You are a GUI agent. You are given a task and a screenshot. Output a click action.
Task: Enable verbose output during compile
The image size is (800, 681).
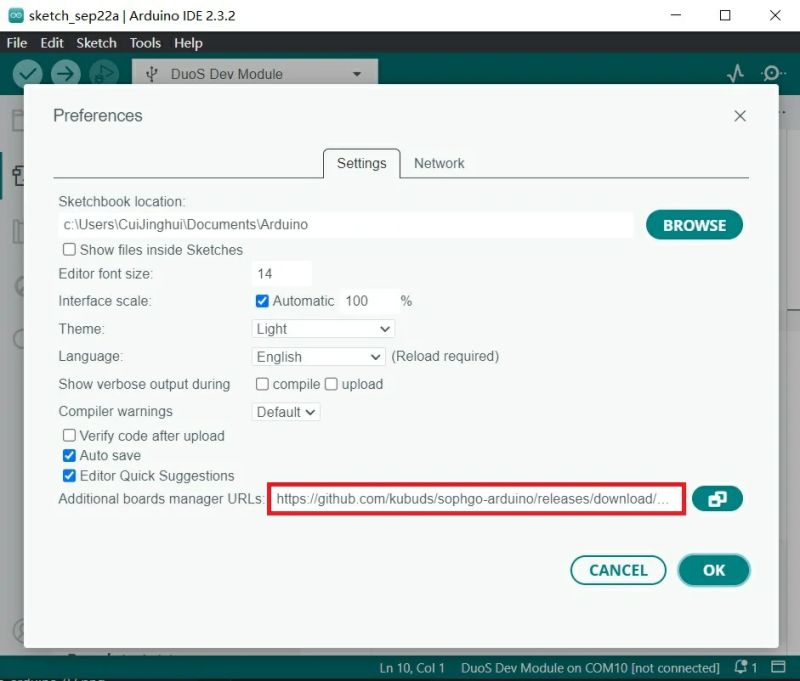point(262,384)
